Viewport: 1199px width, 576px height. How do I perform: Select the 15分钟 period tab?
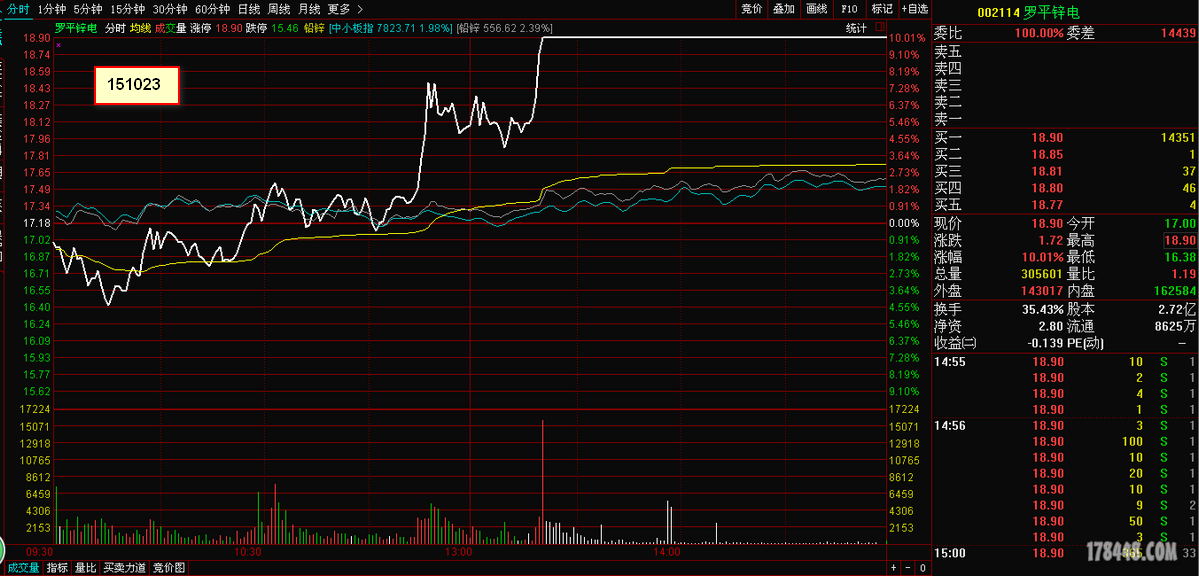pos(127,9)
